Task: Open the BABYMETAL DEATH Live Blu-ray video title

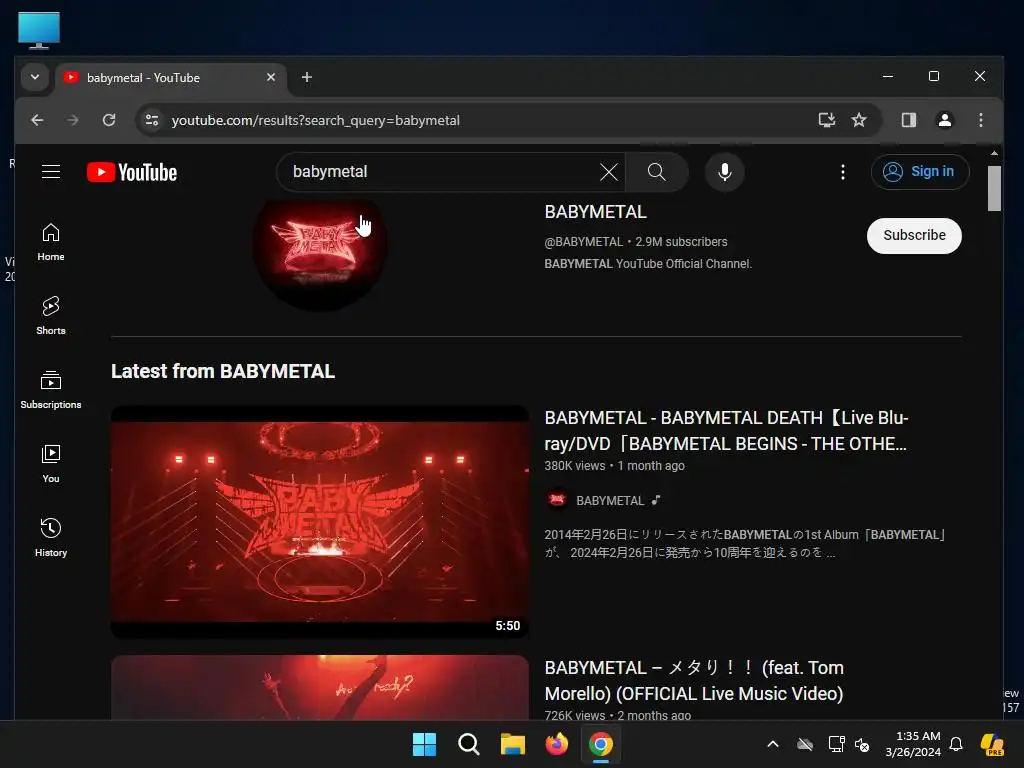Action: click(726, 431)
